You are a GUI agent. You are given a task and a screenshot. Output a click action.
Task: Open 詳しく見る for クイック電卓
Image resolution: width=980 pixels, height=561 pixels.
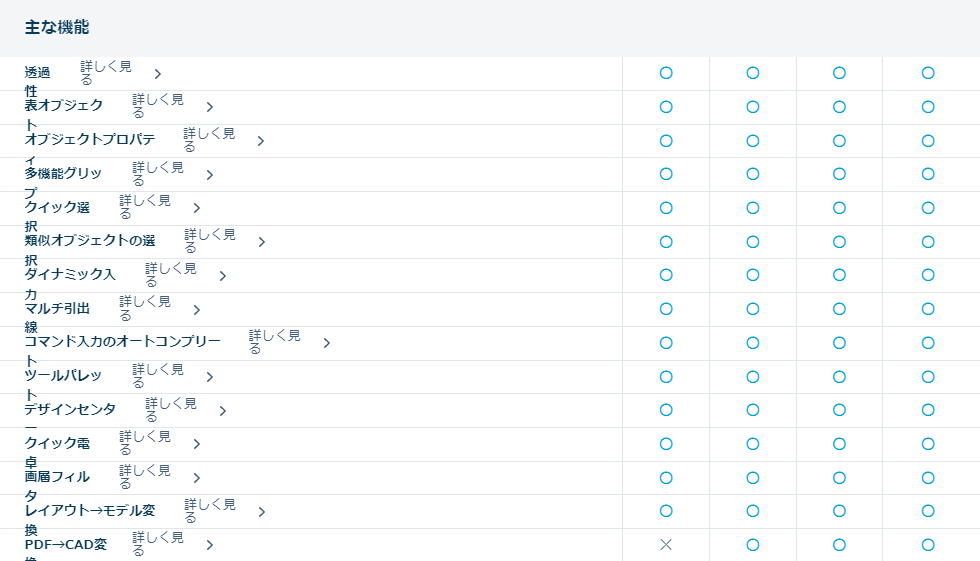tap(144, 443)
